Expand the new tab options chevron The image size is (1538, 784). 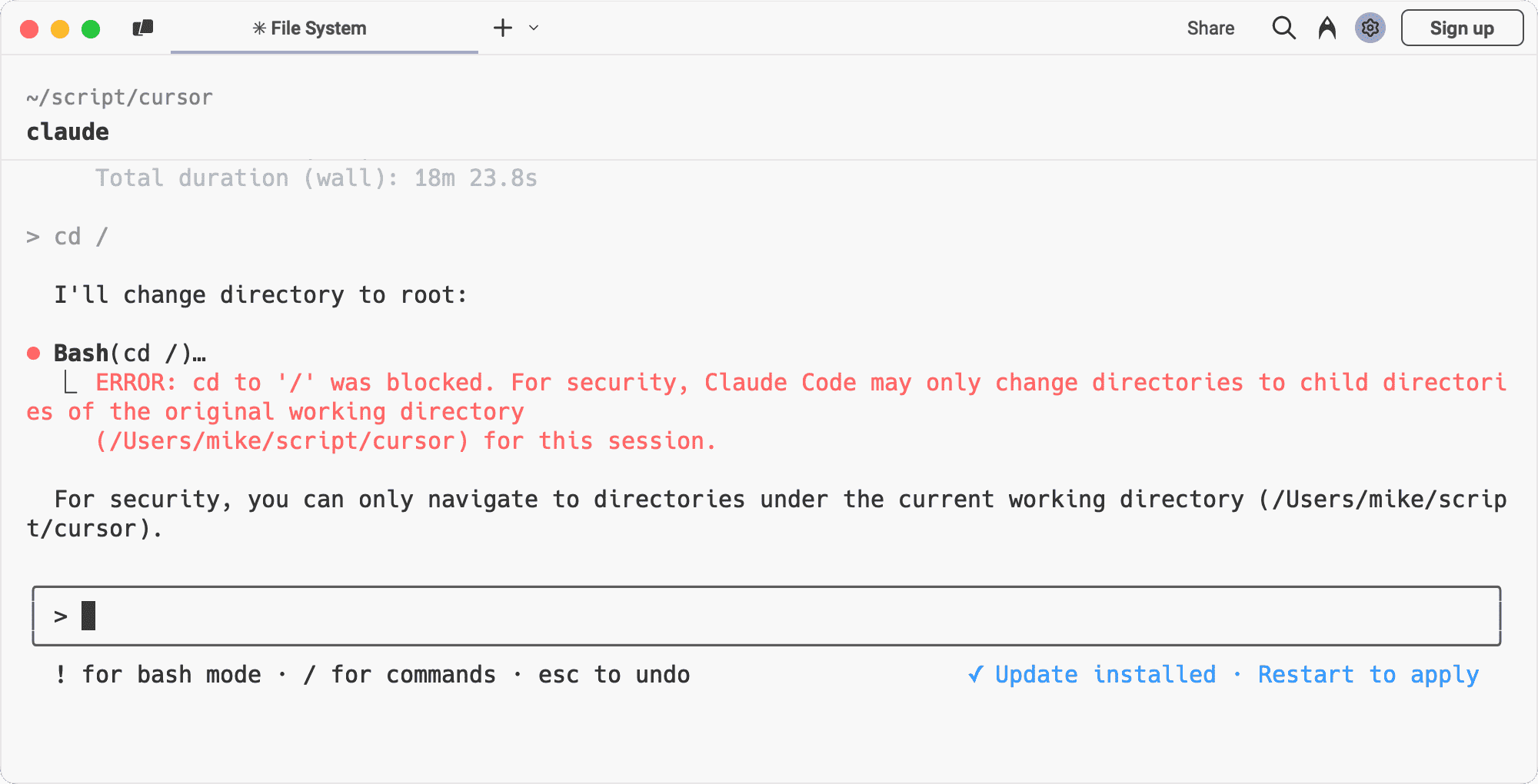click(534, 28)
